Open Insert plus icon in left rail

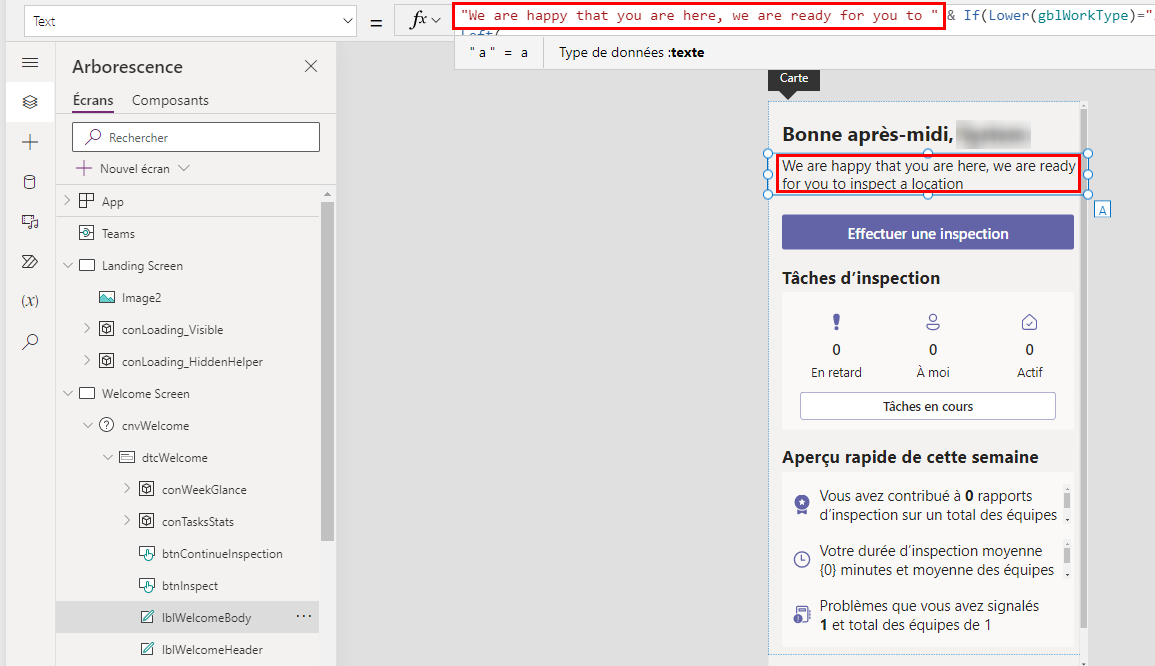[x=30, y=142]
